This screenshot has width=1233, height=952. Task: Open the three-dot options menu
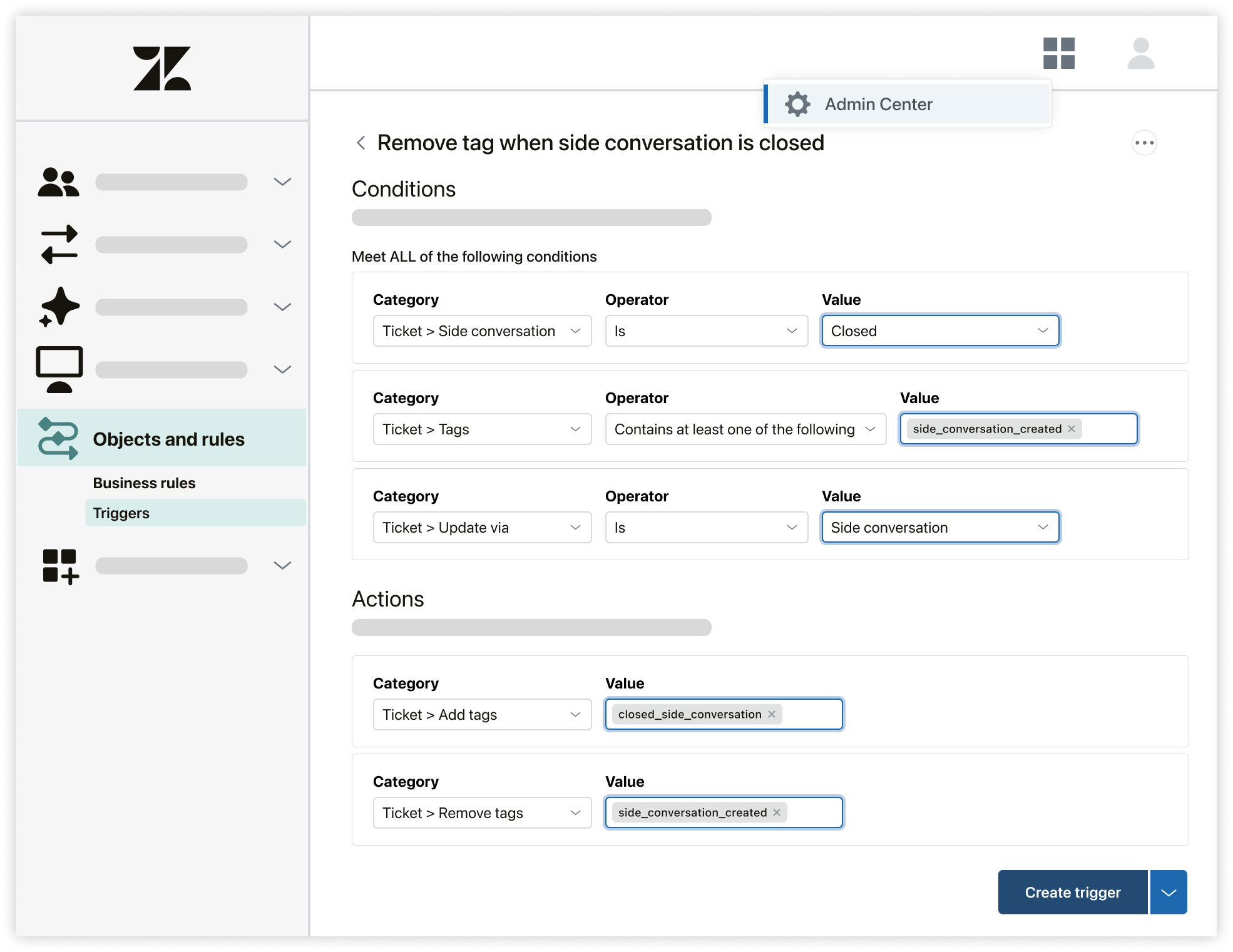pos(1143,143)
